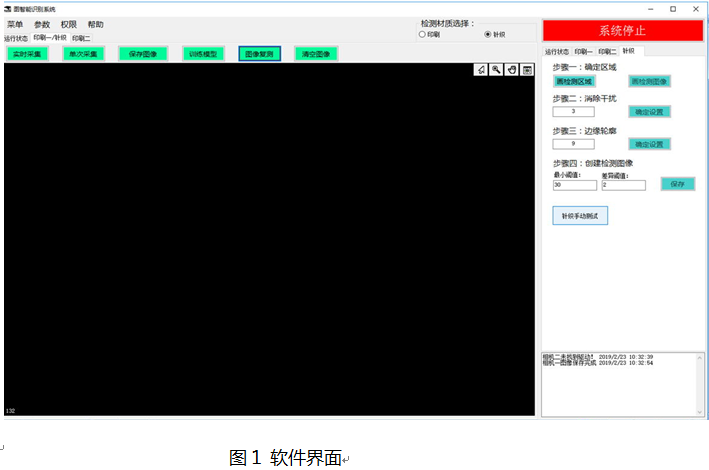709x470 pixels.
Task: Close the application window
Action: 696,9
